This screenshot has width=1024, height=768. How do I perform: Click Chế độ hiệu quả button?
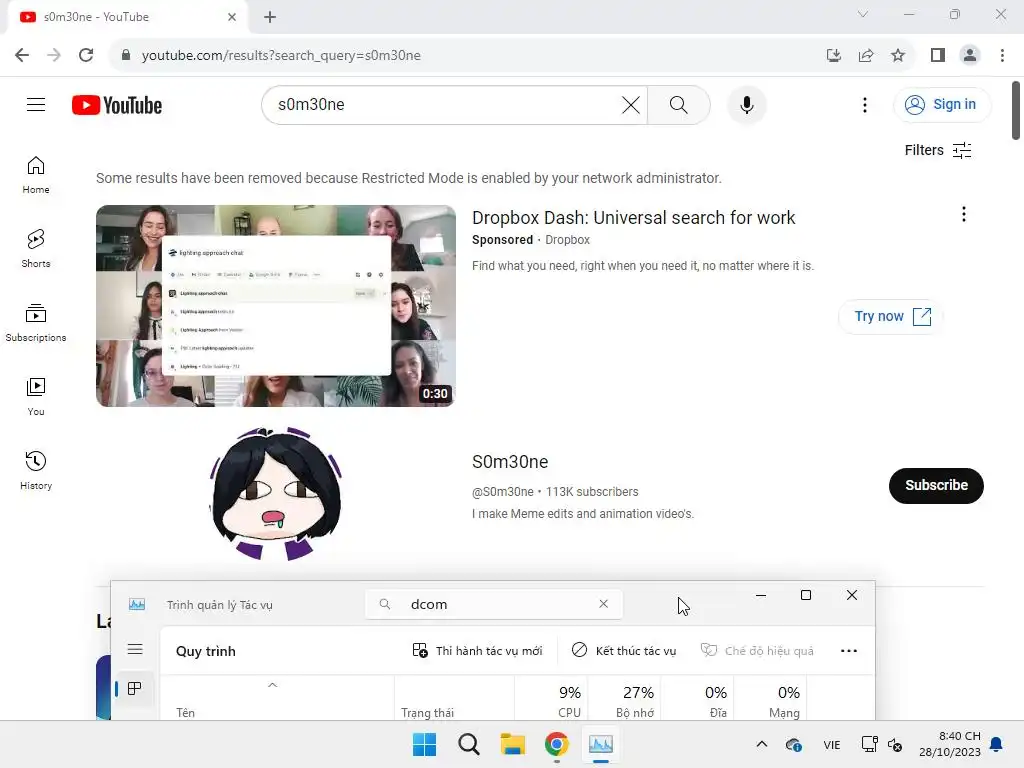(757, 650)
